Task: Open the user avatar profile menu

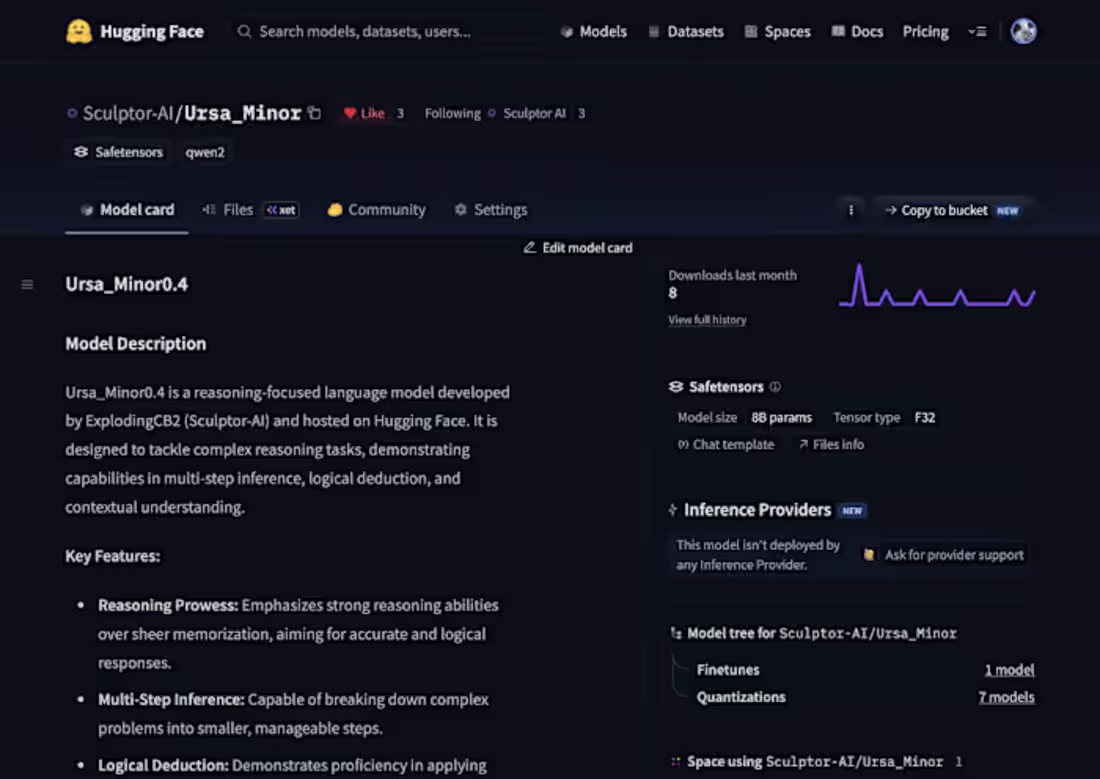Action: [1024, 31]
